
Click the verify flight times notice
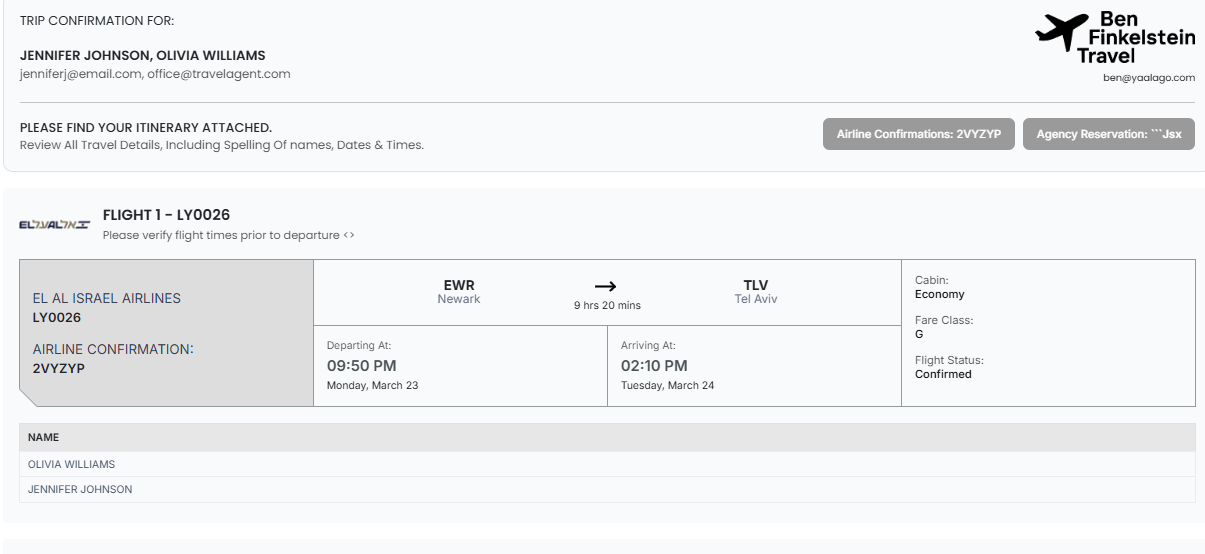229,236
